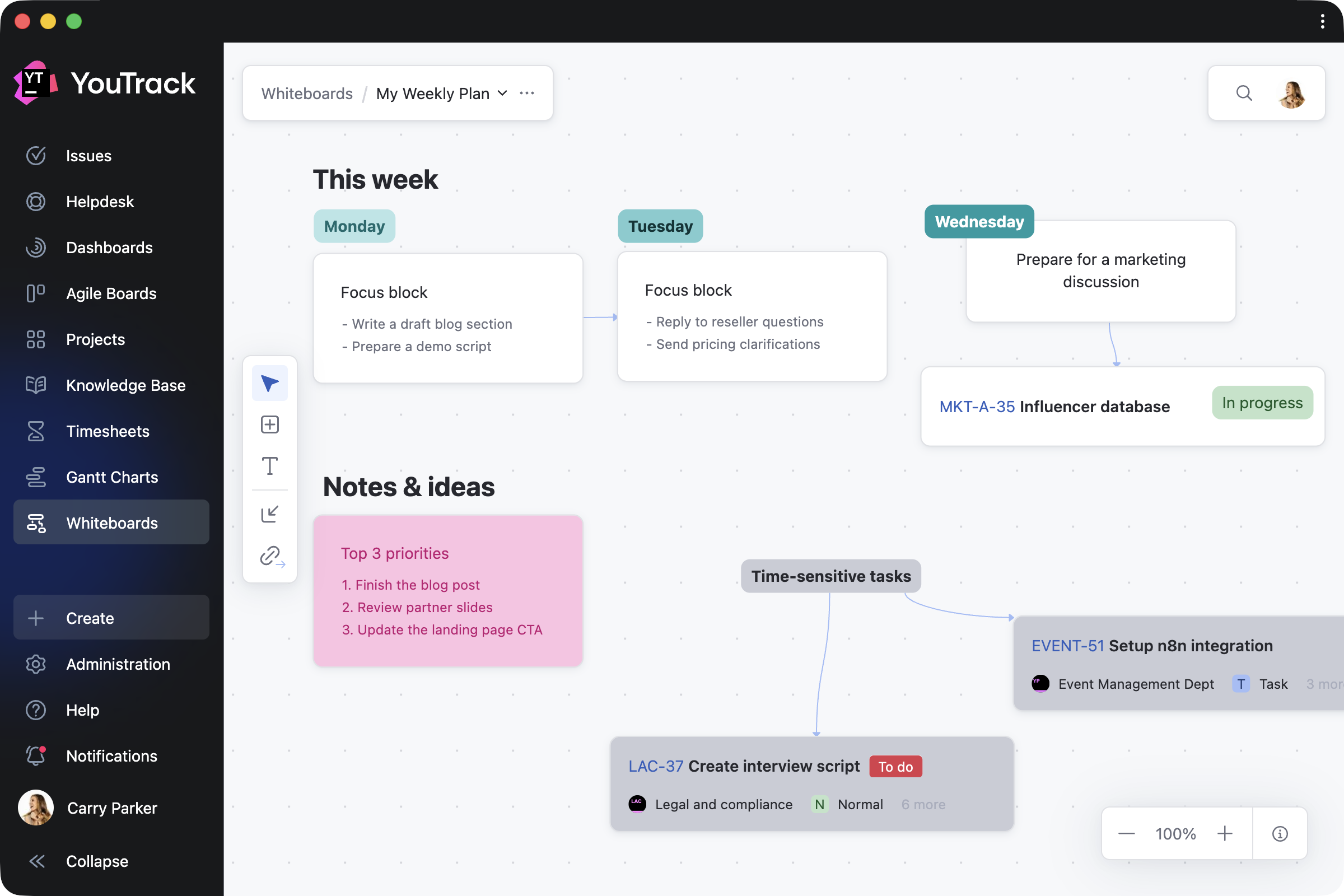The width and height of the screenshot is (1344, 896).
Task: Open Knowledge Base from sidebar
Action: pyautogui.click(x=125, y=385)
